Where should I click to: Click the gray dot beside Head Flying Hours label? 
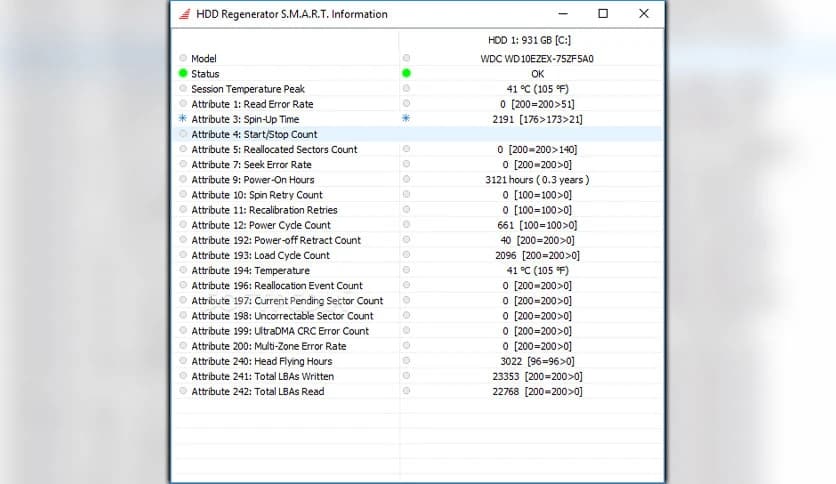183,361
